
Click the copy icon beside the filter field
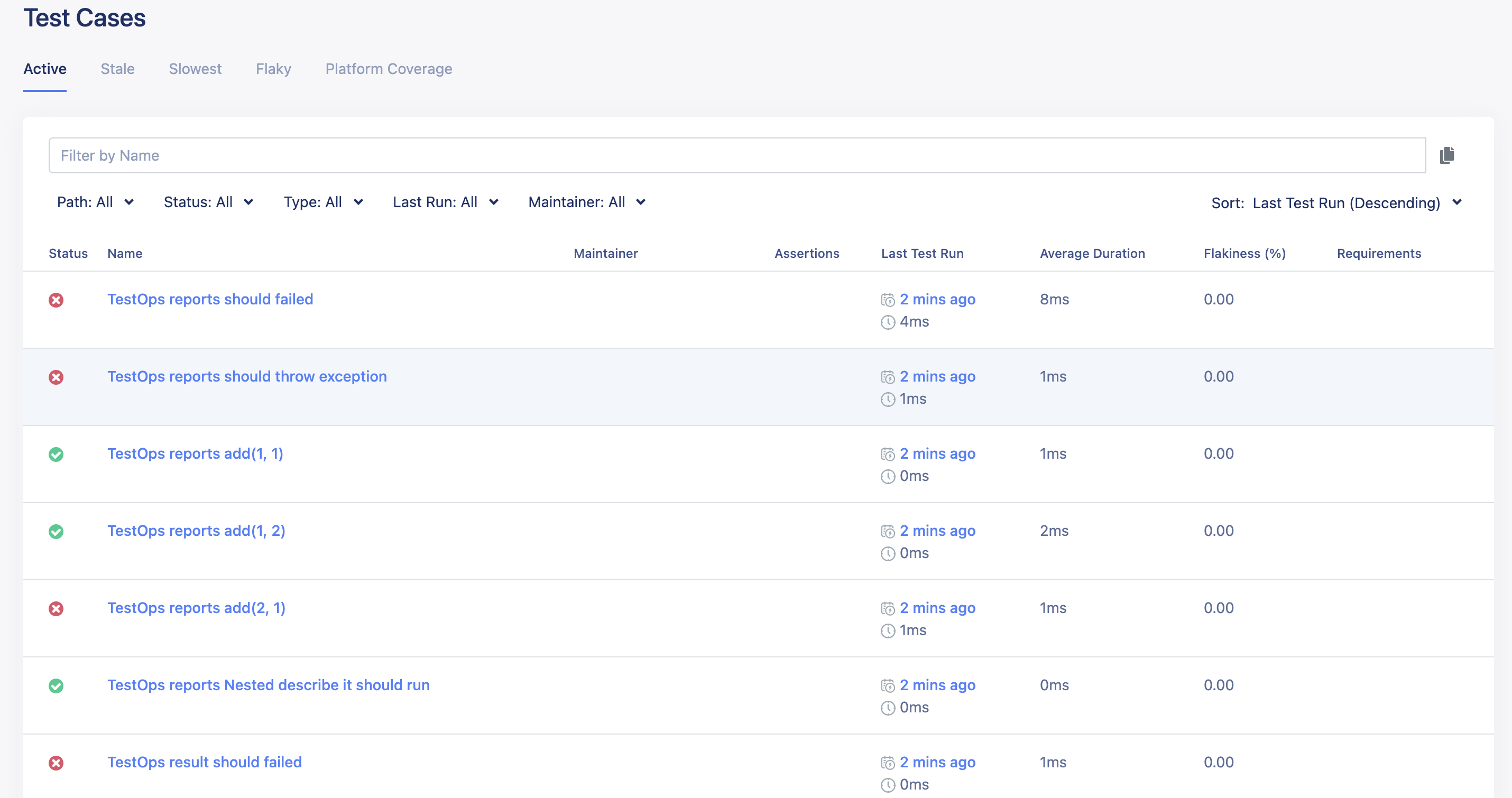coord(1446,155)
